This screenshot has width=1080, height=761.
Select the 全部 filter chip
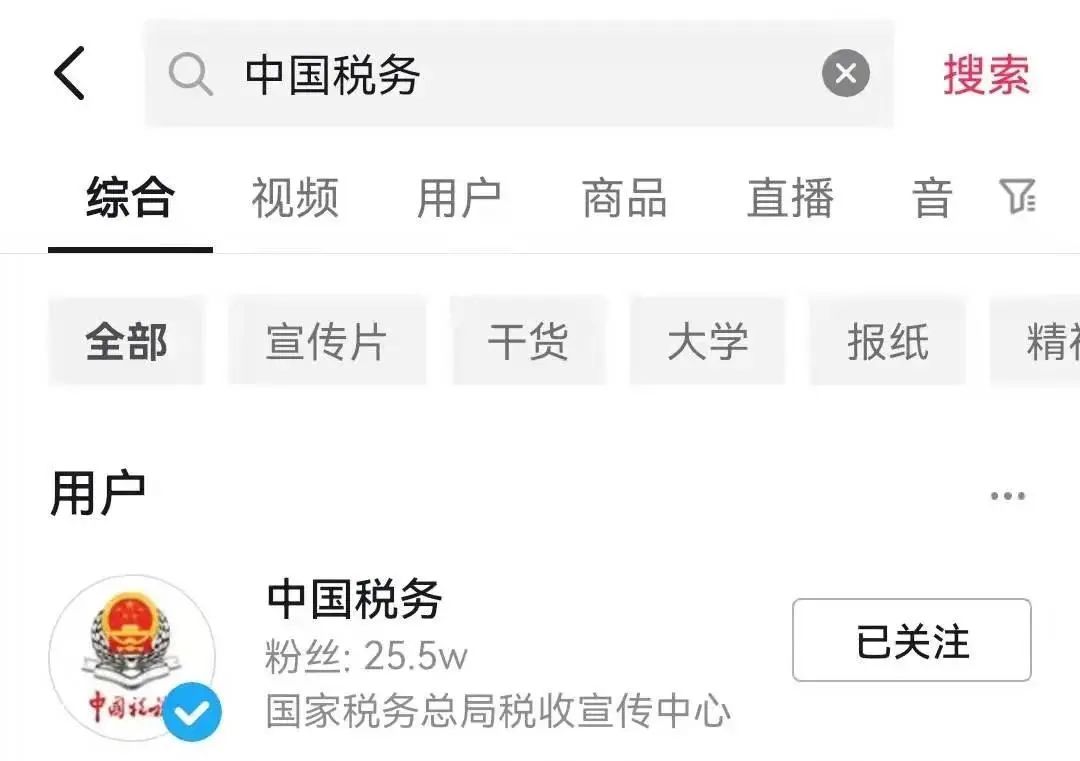point(127,341)
